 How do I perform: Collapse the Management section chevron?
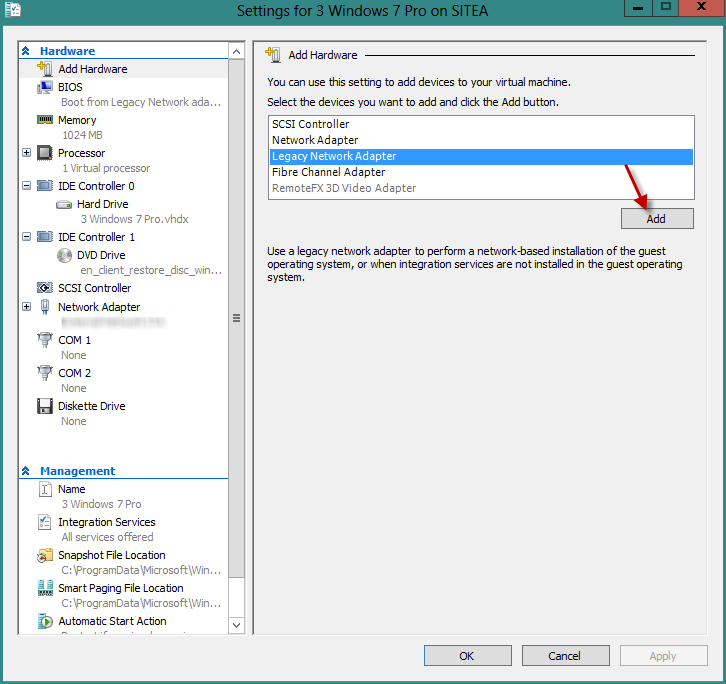coord(26,471)
